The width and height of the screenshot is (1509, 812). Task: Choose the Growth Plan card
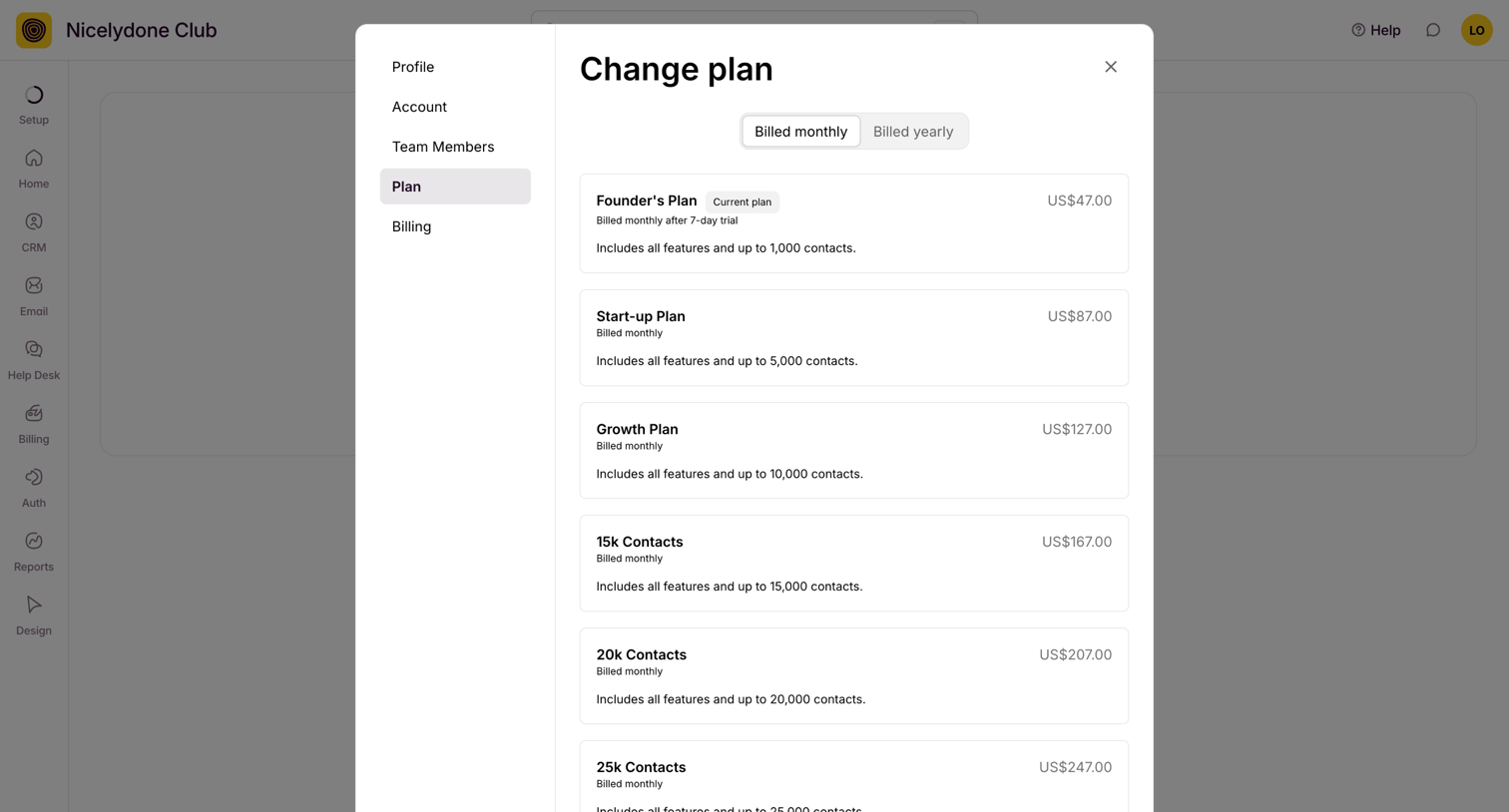854,451
